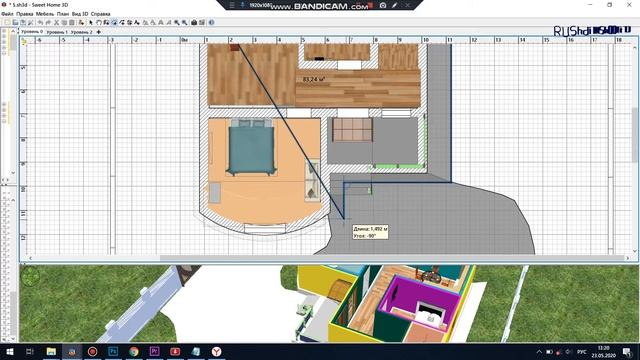Click the 3D view navigation arrows widget
The image size is (640, 360).
coord(31,277)
